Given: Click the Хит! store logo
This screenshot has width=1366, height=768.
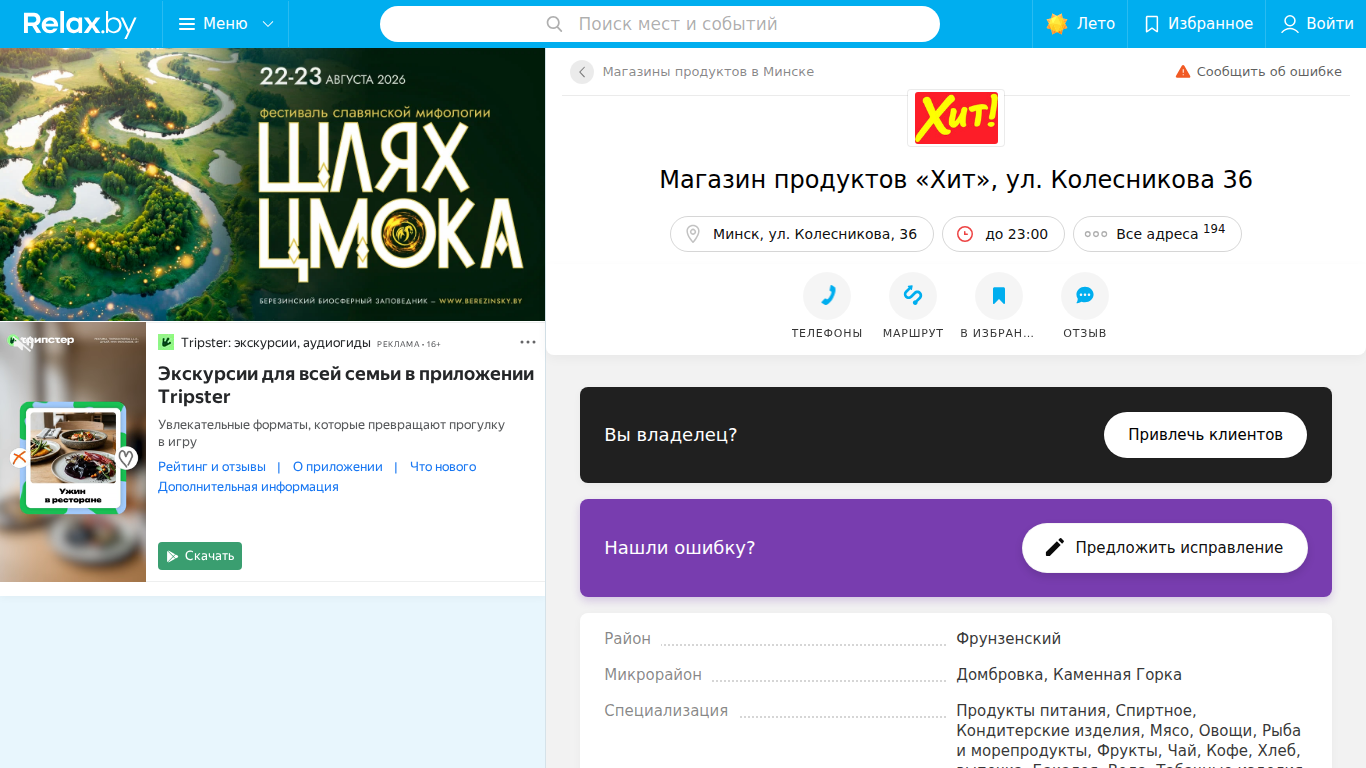Looking at the screenshot, I should tap(956, 118).
